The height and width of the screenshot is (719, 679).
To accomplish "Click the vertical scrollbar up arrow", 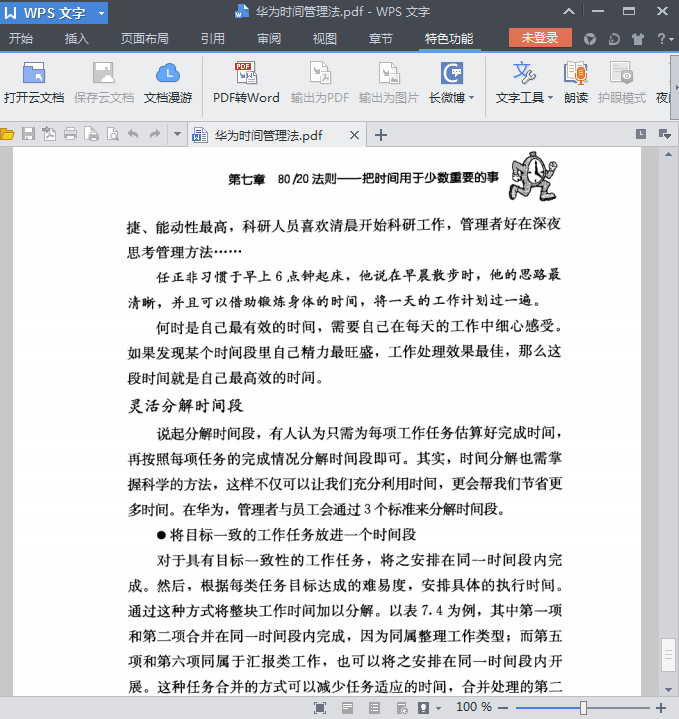I will (x=668, y=155).
